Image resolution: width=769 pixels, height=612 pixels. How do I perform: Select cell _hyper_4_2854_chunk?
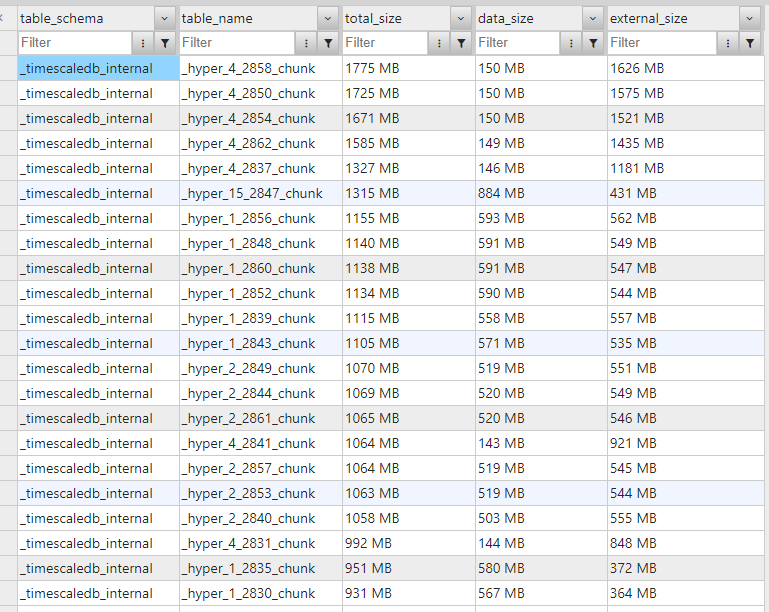[x=261, y=118]
